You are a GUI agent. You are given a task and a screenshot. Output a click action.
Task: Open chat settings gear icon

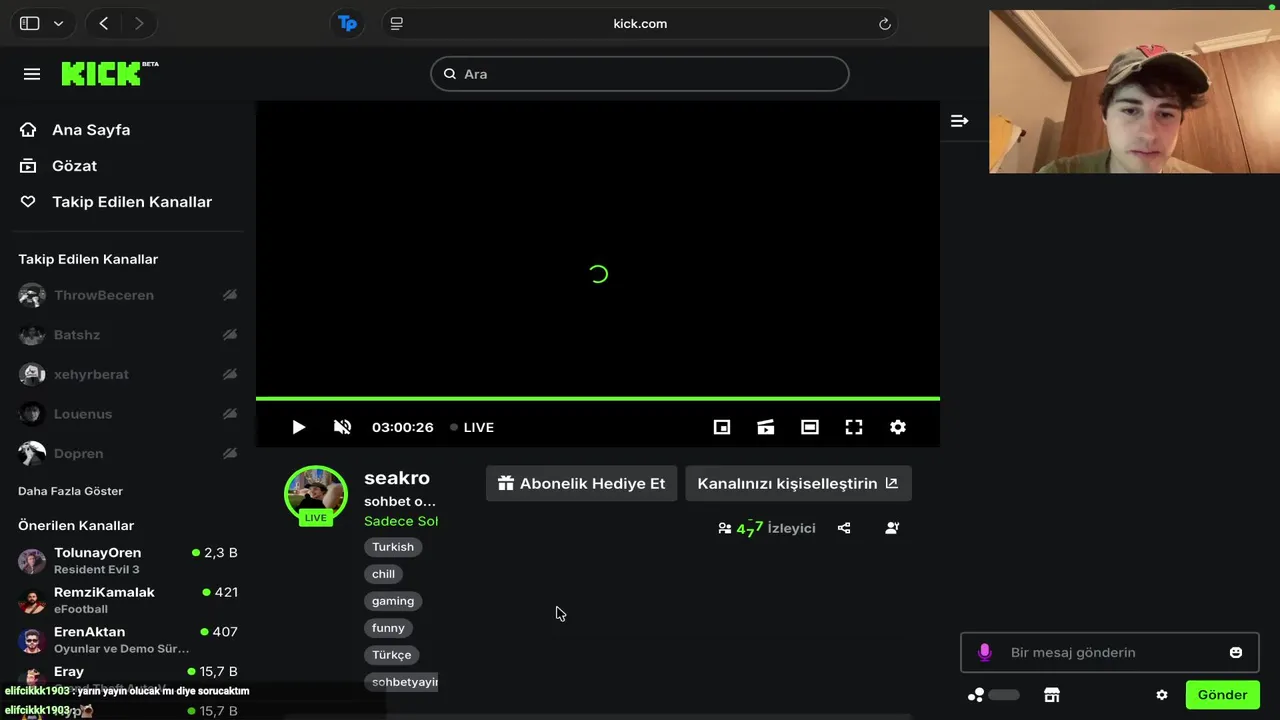click(x=1162, y=695)
